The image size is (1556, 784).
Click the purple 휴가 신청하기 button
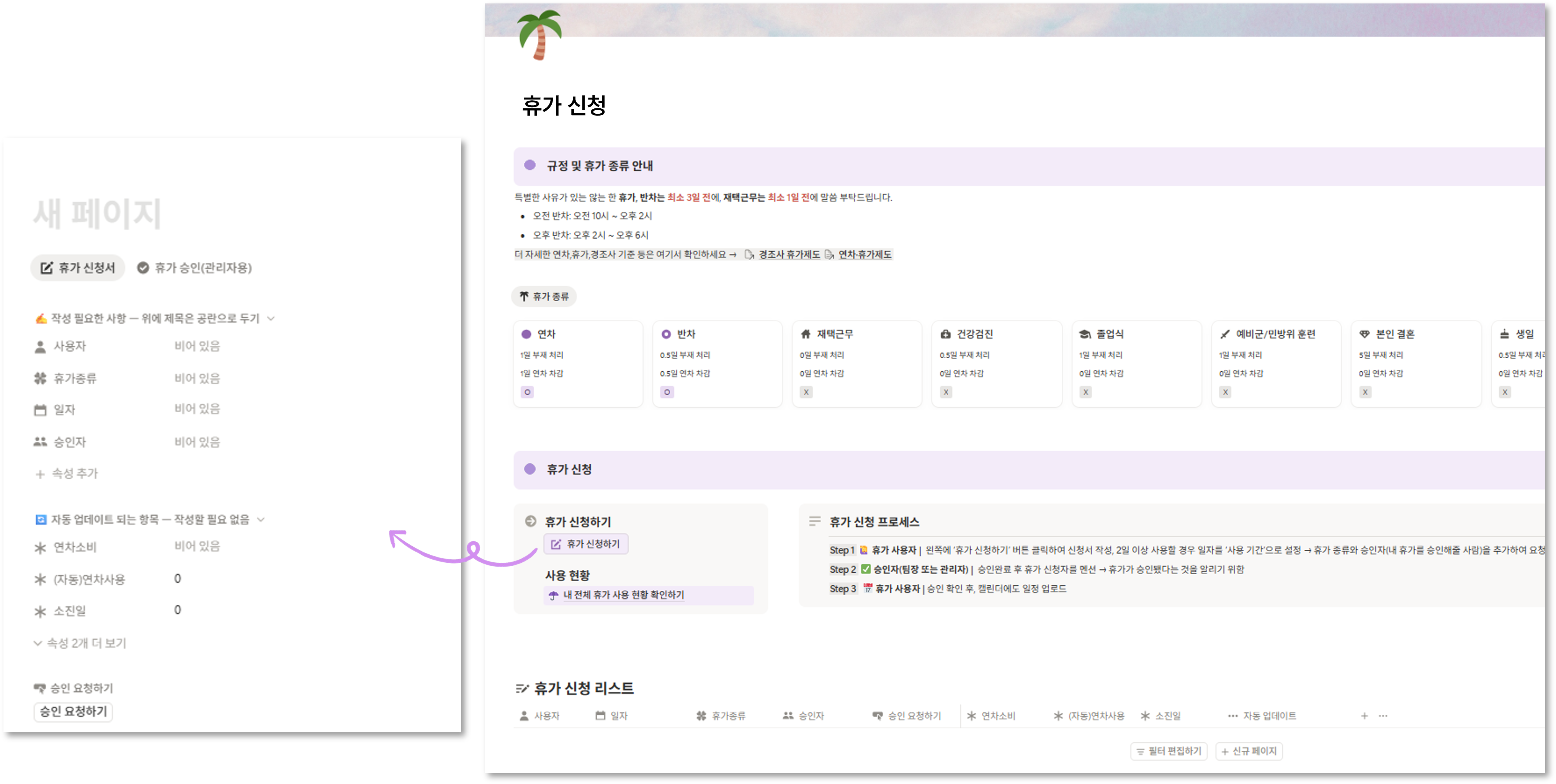586,544
